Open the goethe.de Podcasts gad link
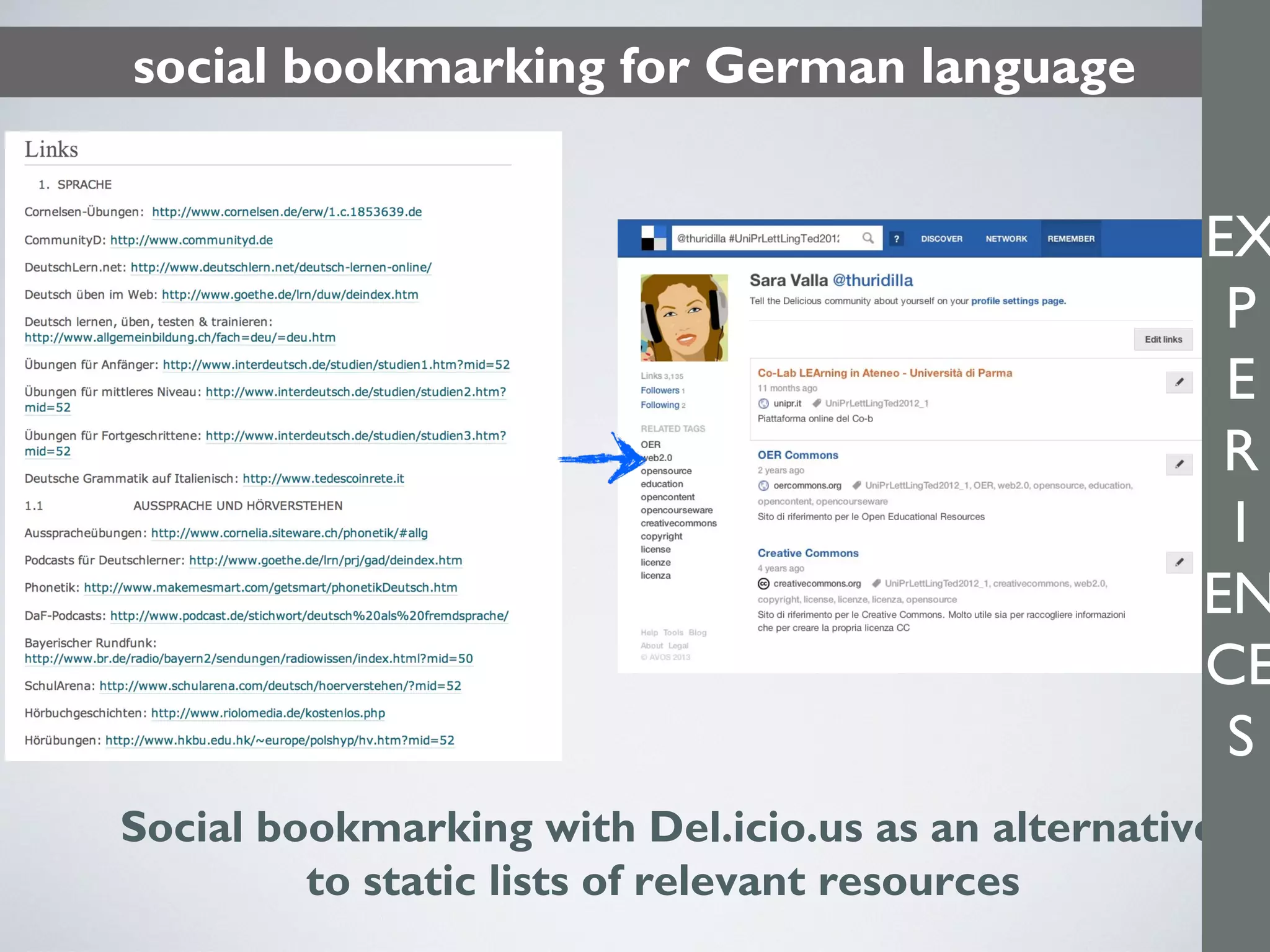The image size is (1270, 952). [326, 560]
